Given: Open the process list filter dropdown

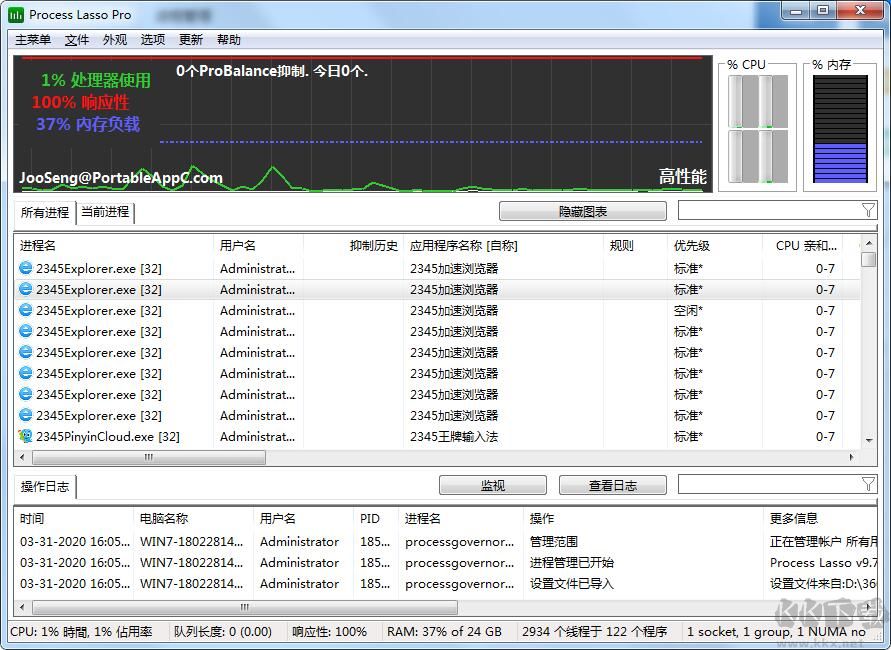Looking at the screenshot, I should pyautogui.click(x=869, y=211).
